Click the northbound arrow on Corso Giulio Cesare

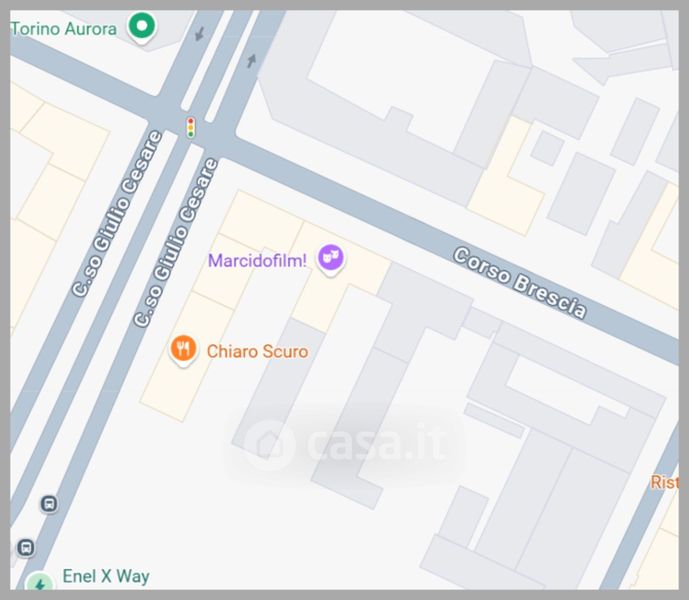tap(251, 61)
